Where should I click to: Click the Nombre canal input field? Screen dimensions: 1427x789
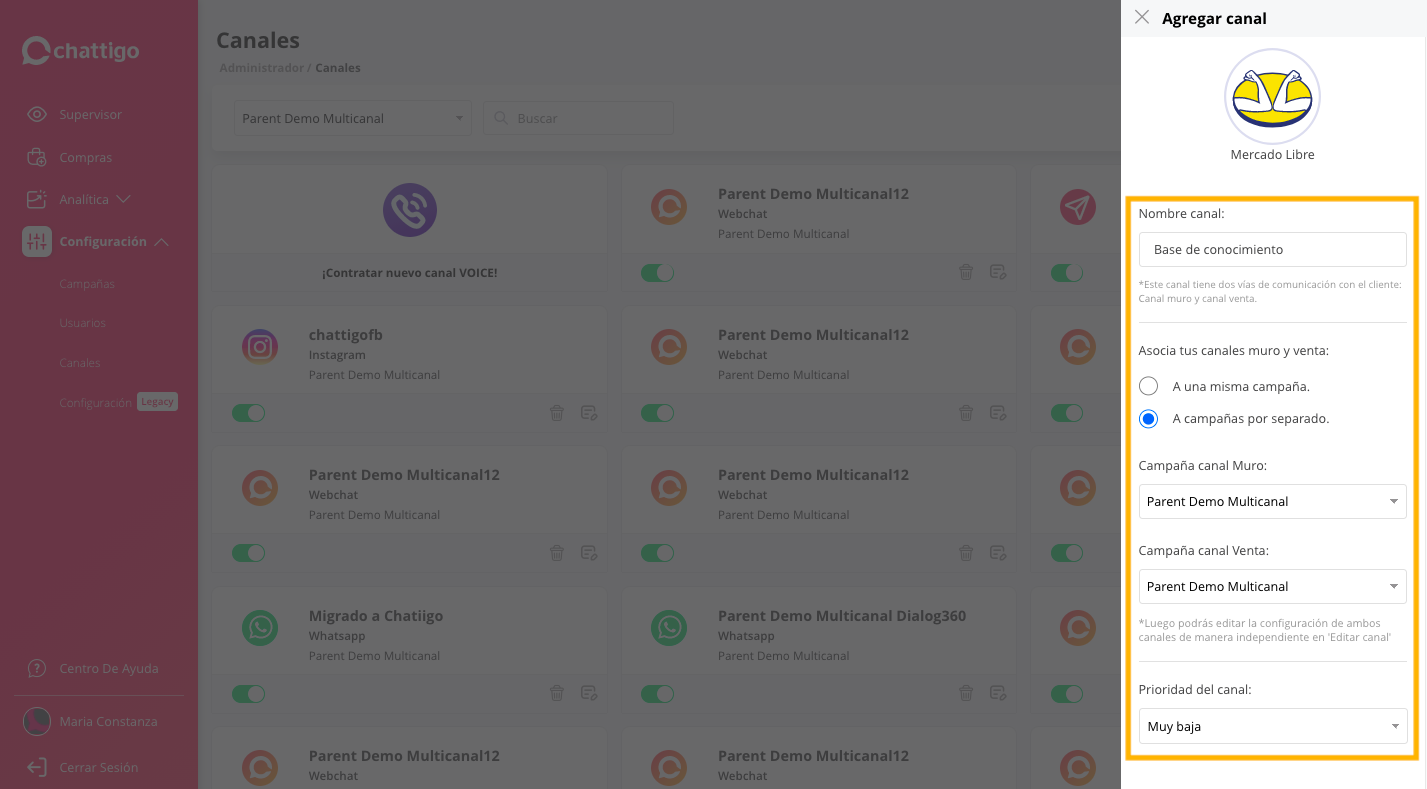[1272, 249]
